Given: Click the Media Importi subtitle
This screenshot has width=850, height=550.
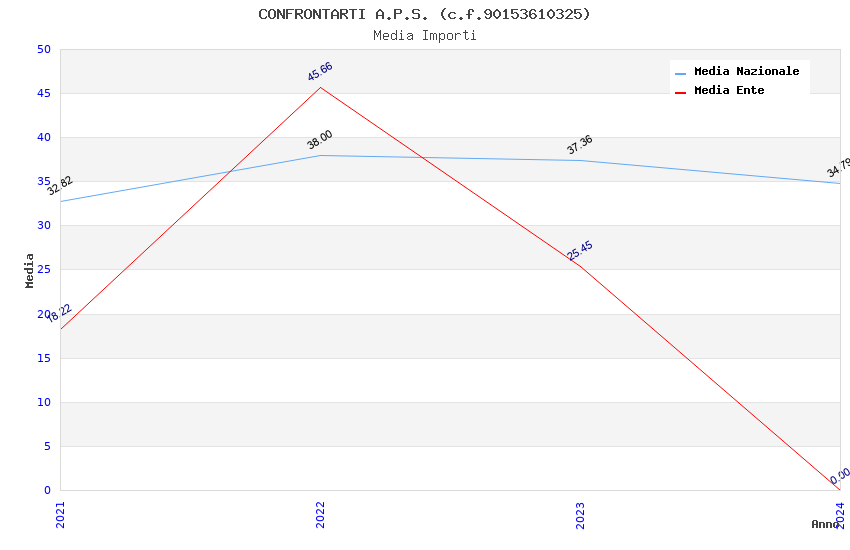Looking at the screenshot, I should point(424,36).
